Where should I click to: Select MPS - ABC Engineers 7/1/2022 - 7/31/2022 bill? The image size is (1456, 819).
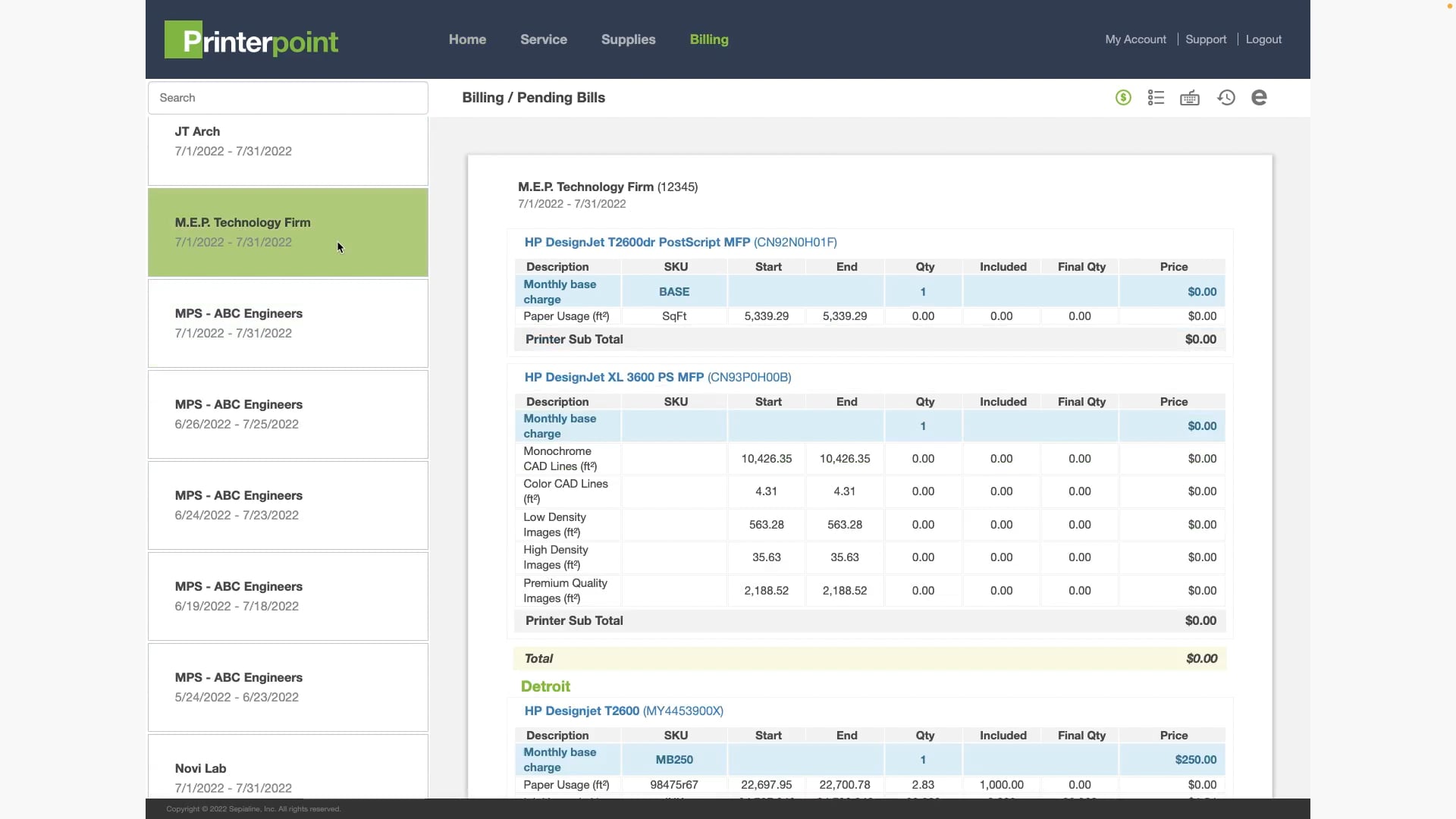[x=288, y=323]
